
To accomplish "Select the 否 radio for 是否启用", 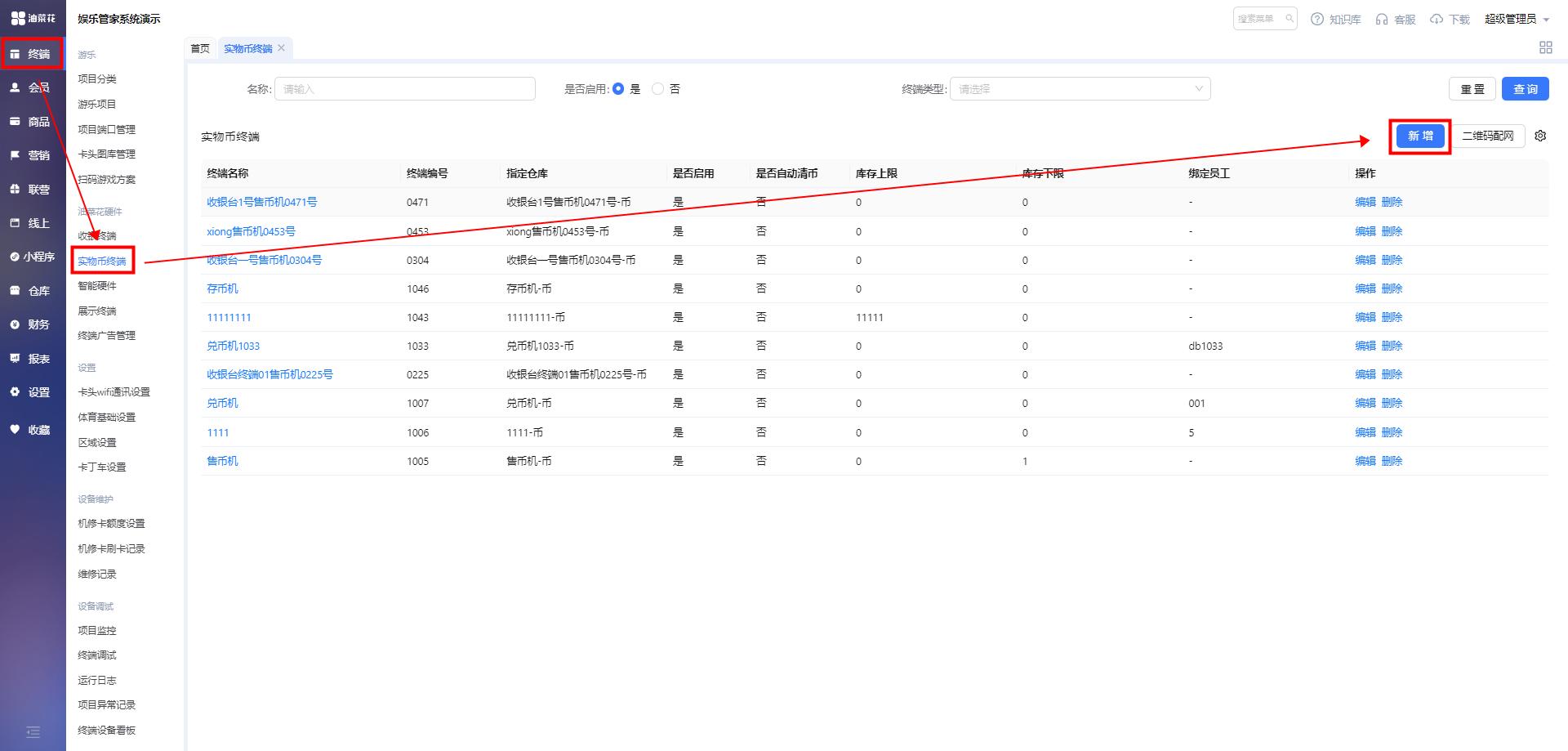I will point(658,89).
